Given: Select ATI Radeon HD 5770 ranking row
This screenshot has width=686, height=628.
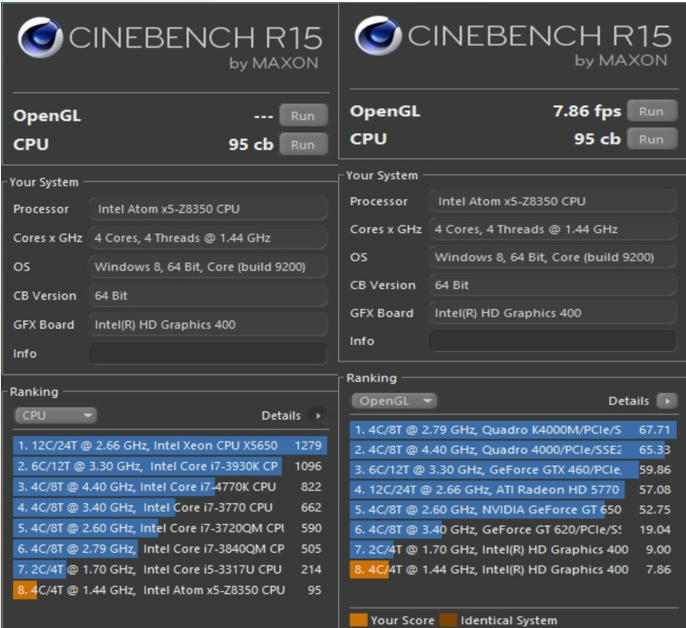Looking at the screenshot, I should (x=513, y=490).
